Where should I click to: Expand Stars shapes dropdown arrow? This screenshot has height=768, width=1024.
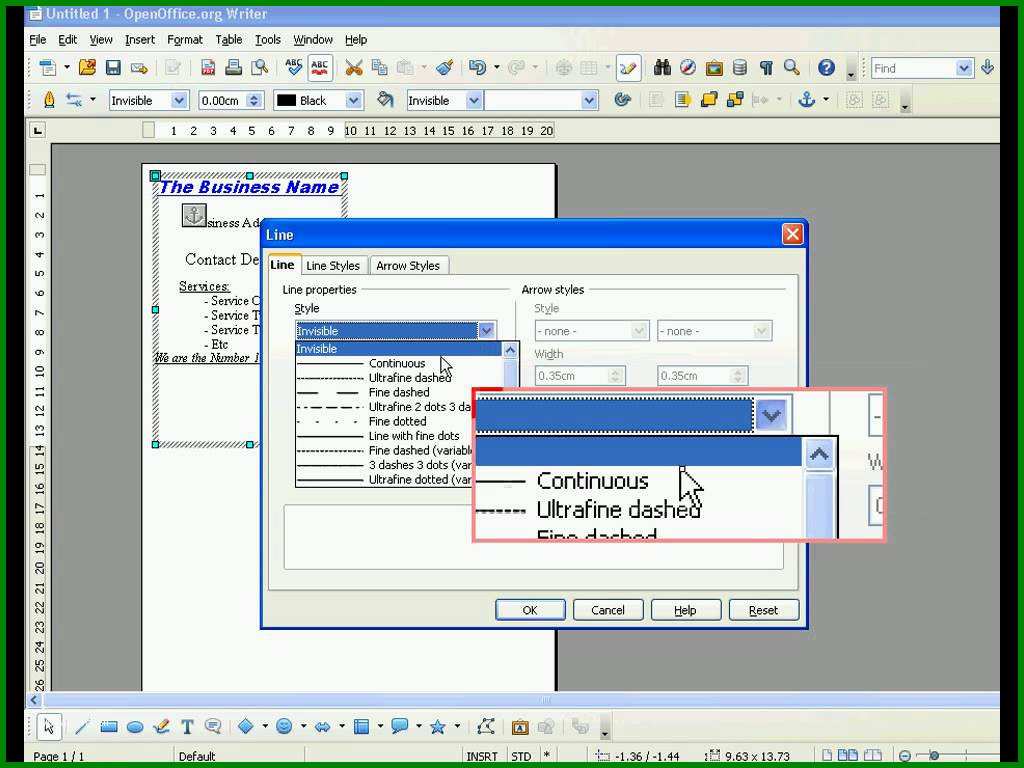click(457, 726)
